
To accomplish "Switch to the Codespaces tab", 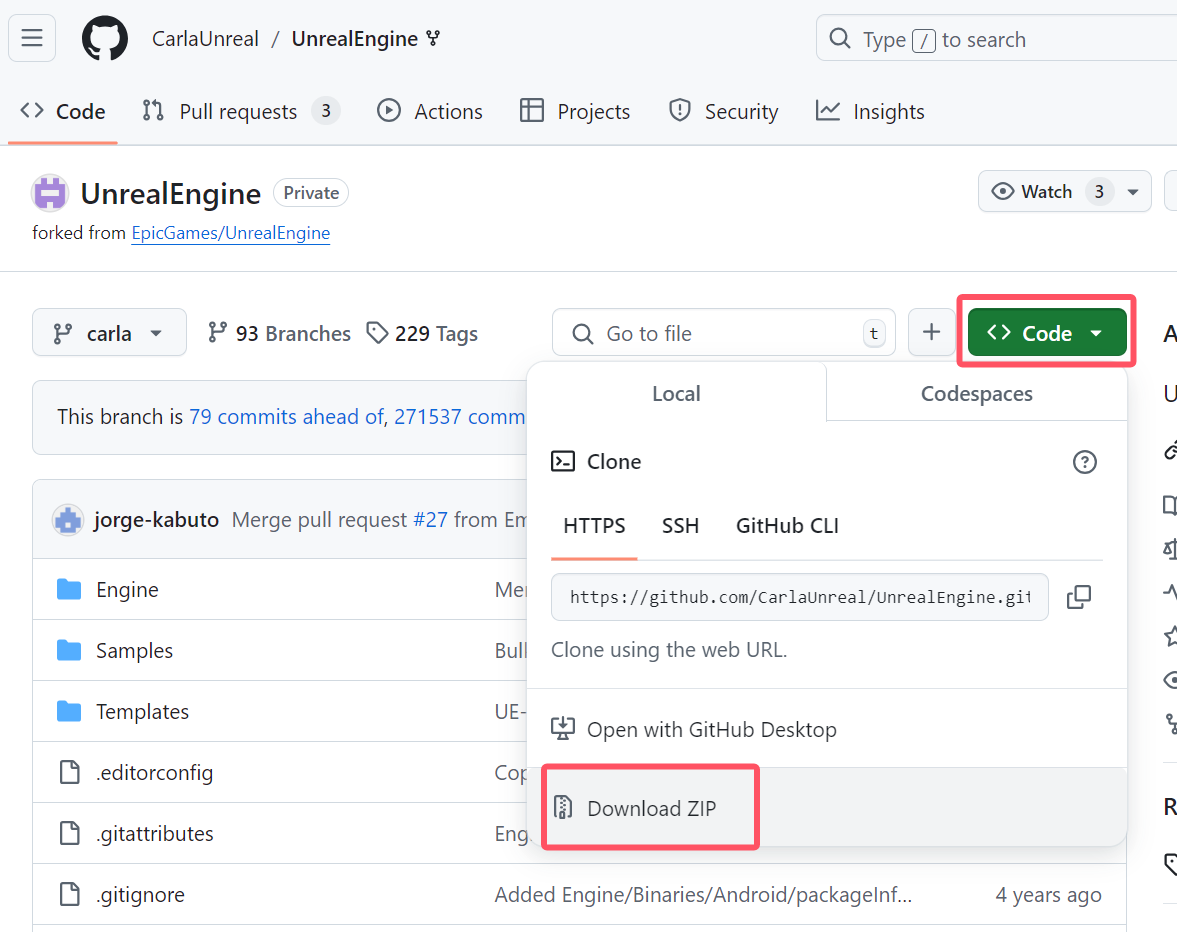I will point(976,394).
